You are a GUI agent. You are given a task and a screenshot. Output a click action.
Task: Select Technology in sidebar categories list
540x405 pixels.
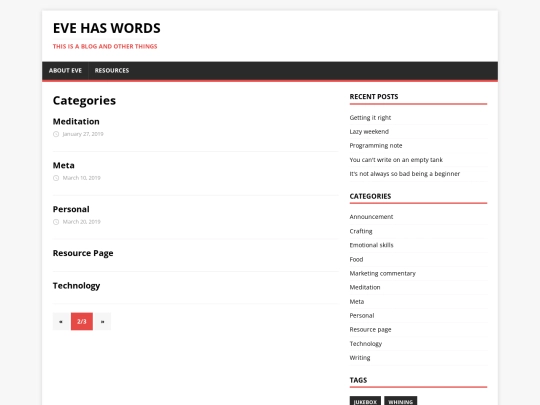tap(366, 344)
